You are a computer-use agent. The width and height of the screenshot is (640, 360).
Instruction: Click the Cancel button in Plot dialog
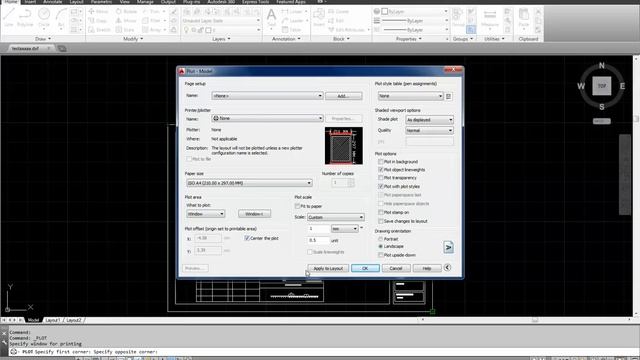pyautogui.click(x=396, y=269)
